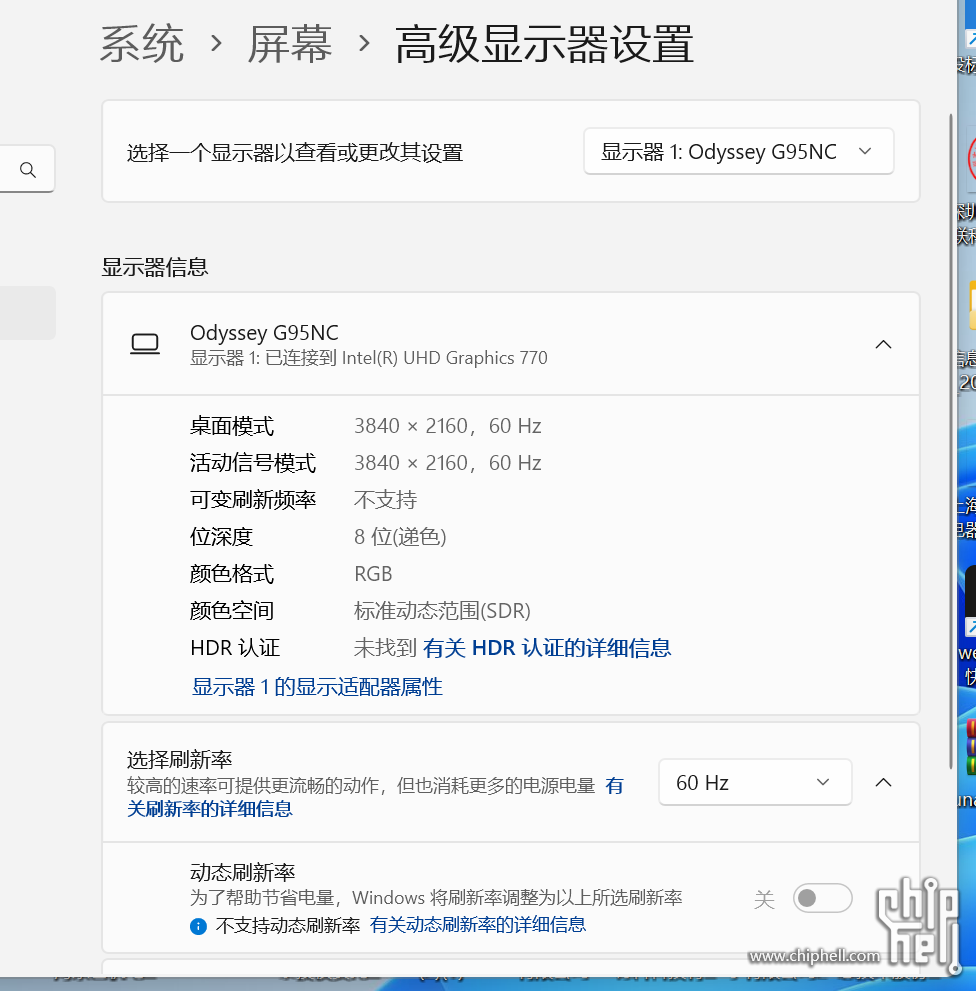
Task: Click the 活动信号模式 row label
Action: [253, 463]
